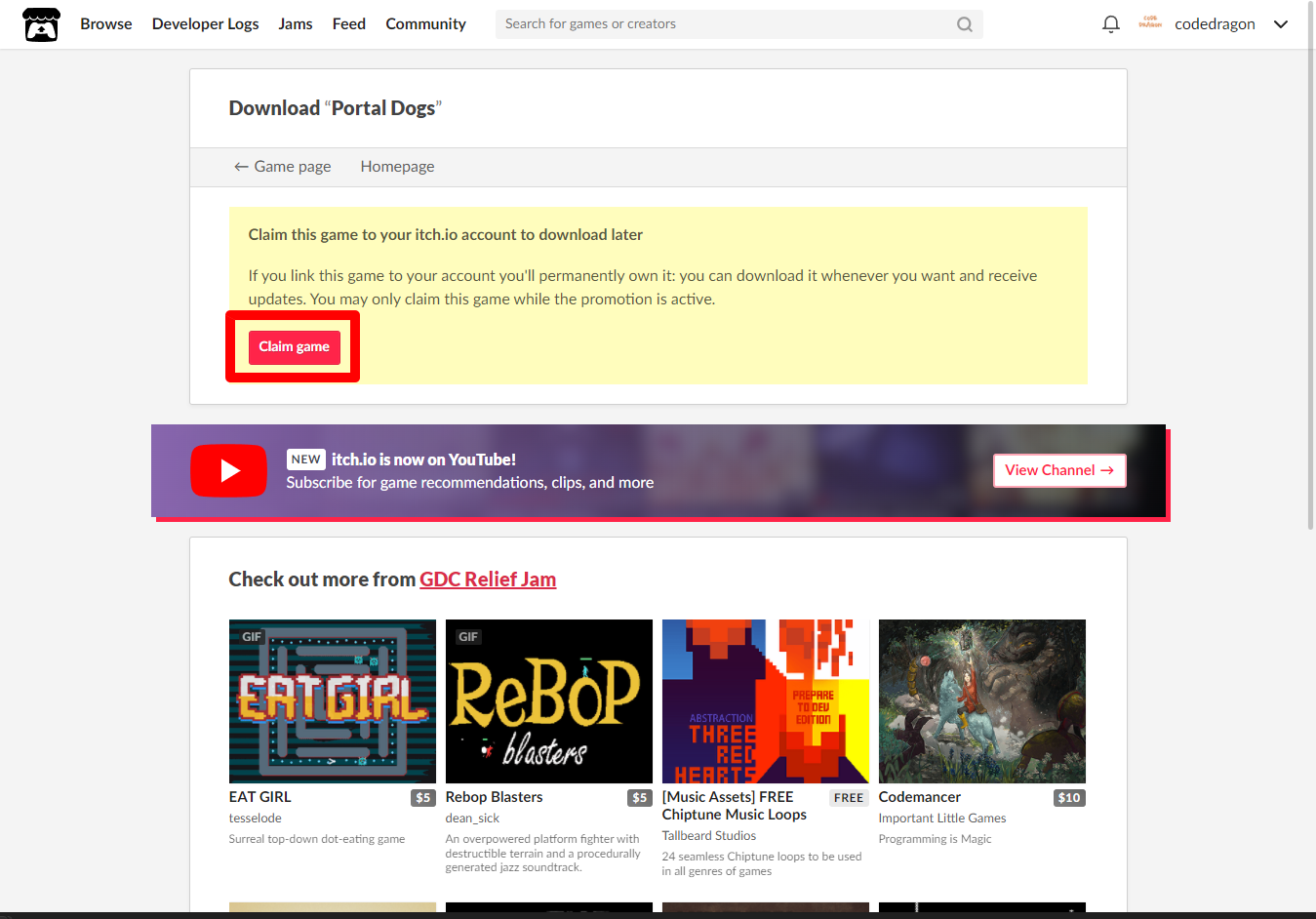This screenshot has width=1316, height=919.
Task: Click the FREE tag on Chiptune Loops
Action: tap(849, 798)
